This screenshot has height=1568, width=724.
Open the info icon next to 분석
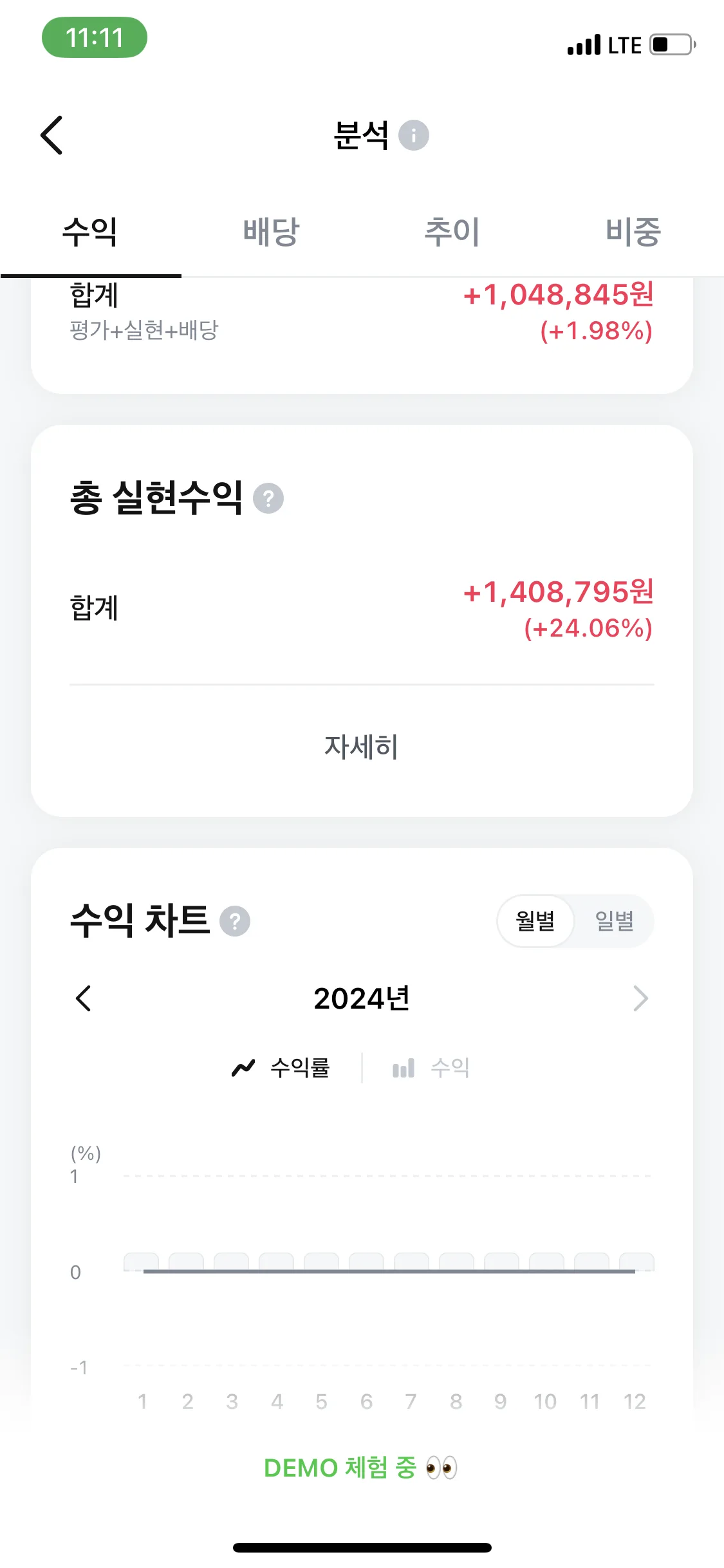[414, 135]
